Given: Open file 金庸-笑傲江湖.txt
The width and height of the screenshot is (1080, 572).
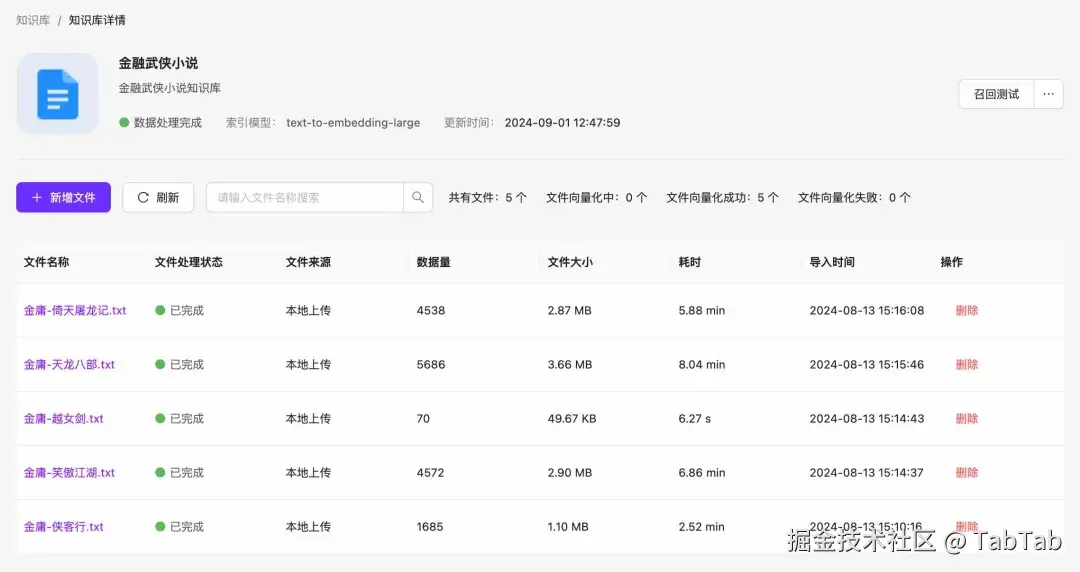Looking at the screenshot, I should [69, 473].
